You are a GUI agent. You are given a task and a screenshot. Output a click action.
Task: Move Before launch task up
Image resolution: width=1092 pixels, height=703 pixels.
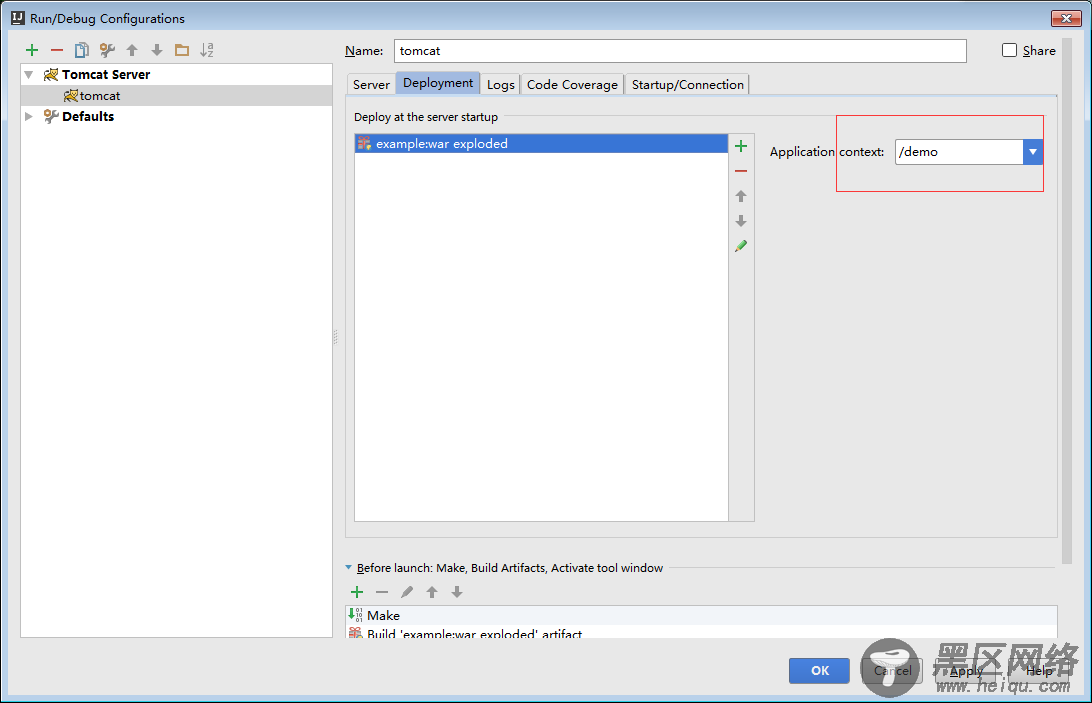click(x=432, y=592)
